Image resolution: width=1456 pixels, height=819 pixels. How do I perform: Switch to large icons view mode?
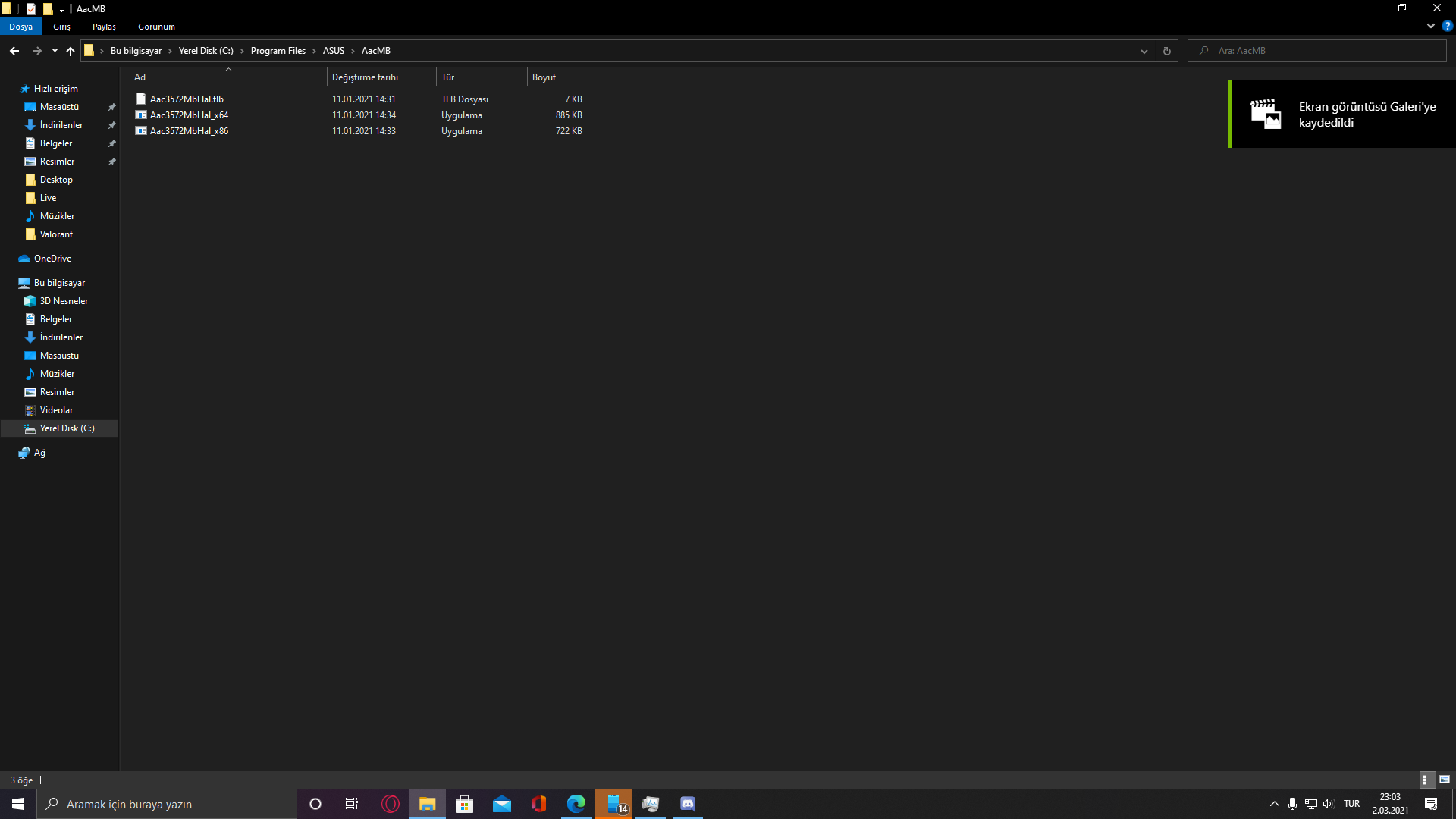[x=1445, y=780]
